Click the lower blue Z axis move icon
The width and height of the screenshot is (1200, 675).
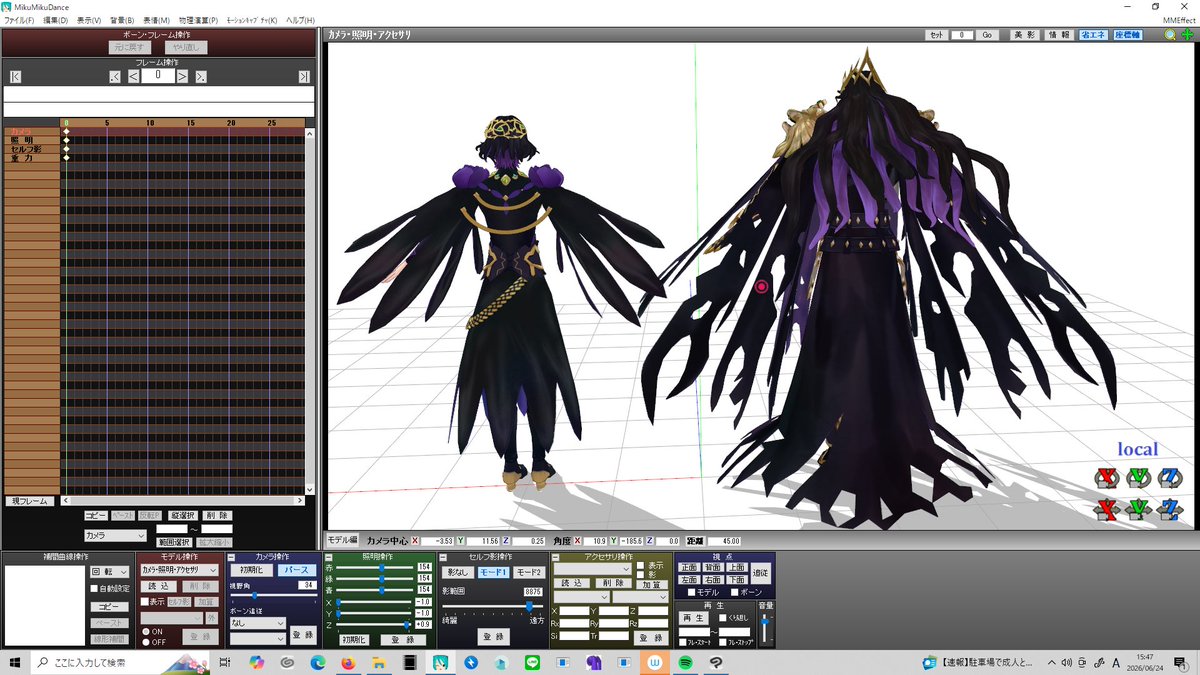pyautogui.click(x=1169, y=510)
